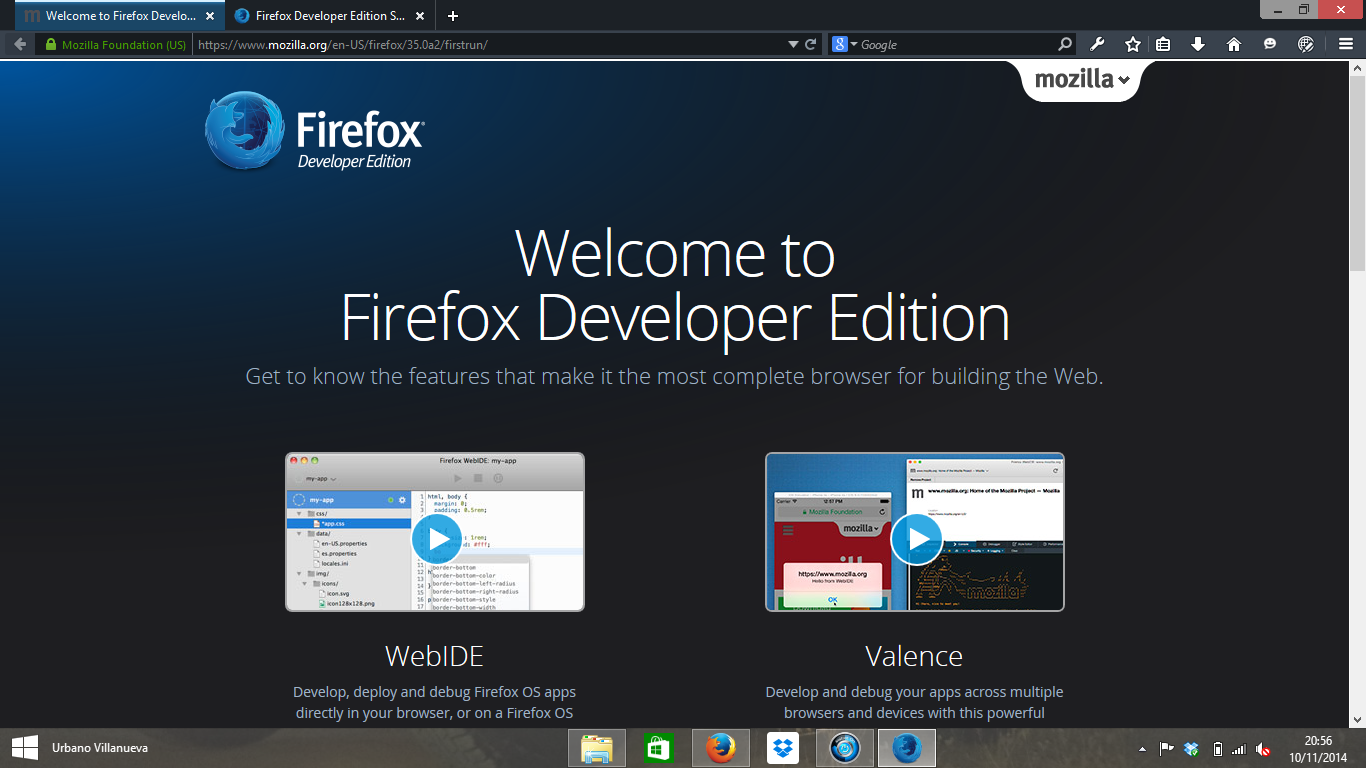Click the address bar URL field
This screenshot has width=1366, height=768.
click(x=490, y=44)
